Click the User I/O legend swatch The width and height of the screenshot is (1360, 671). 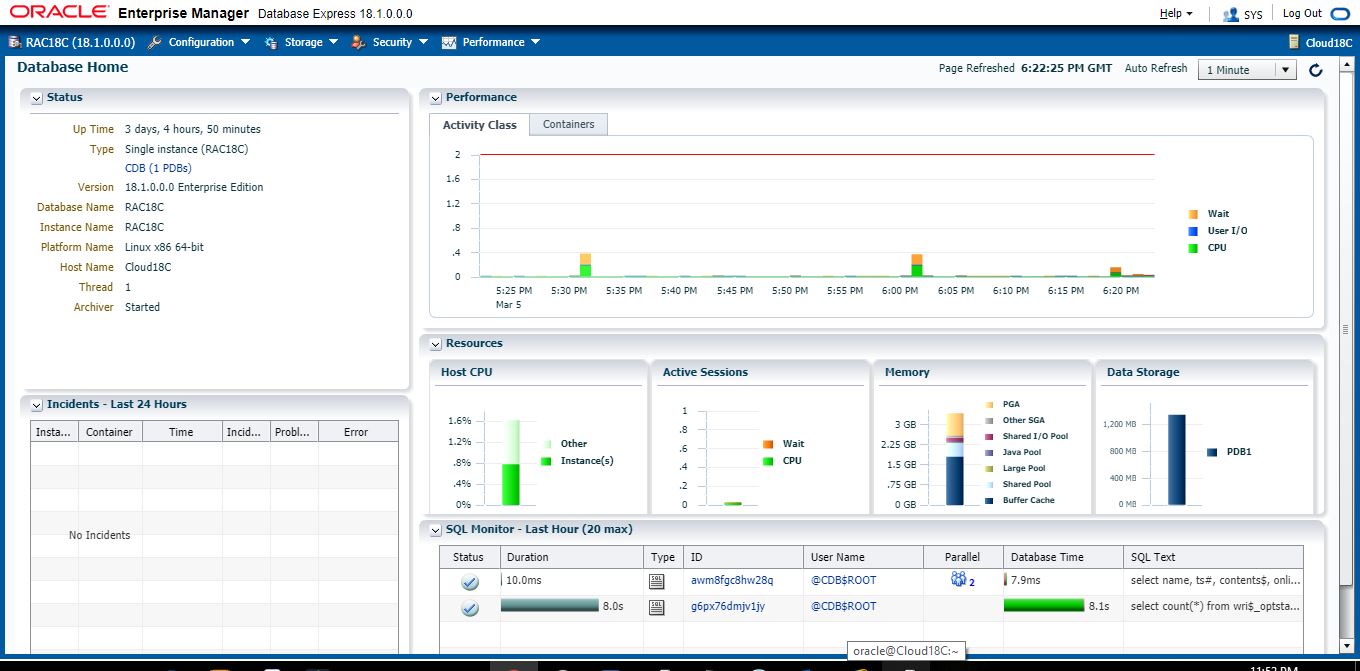[1193, 231]
